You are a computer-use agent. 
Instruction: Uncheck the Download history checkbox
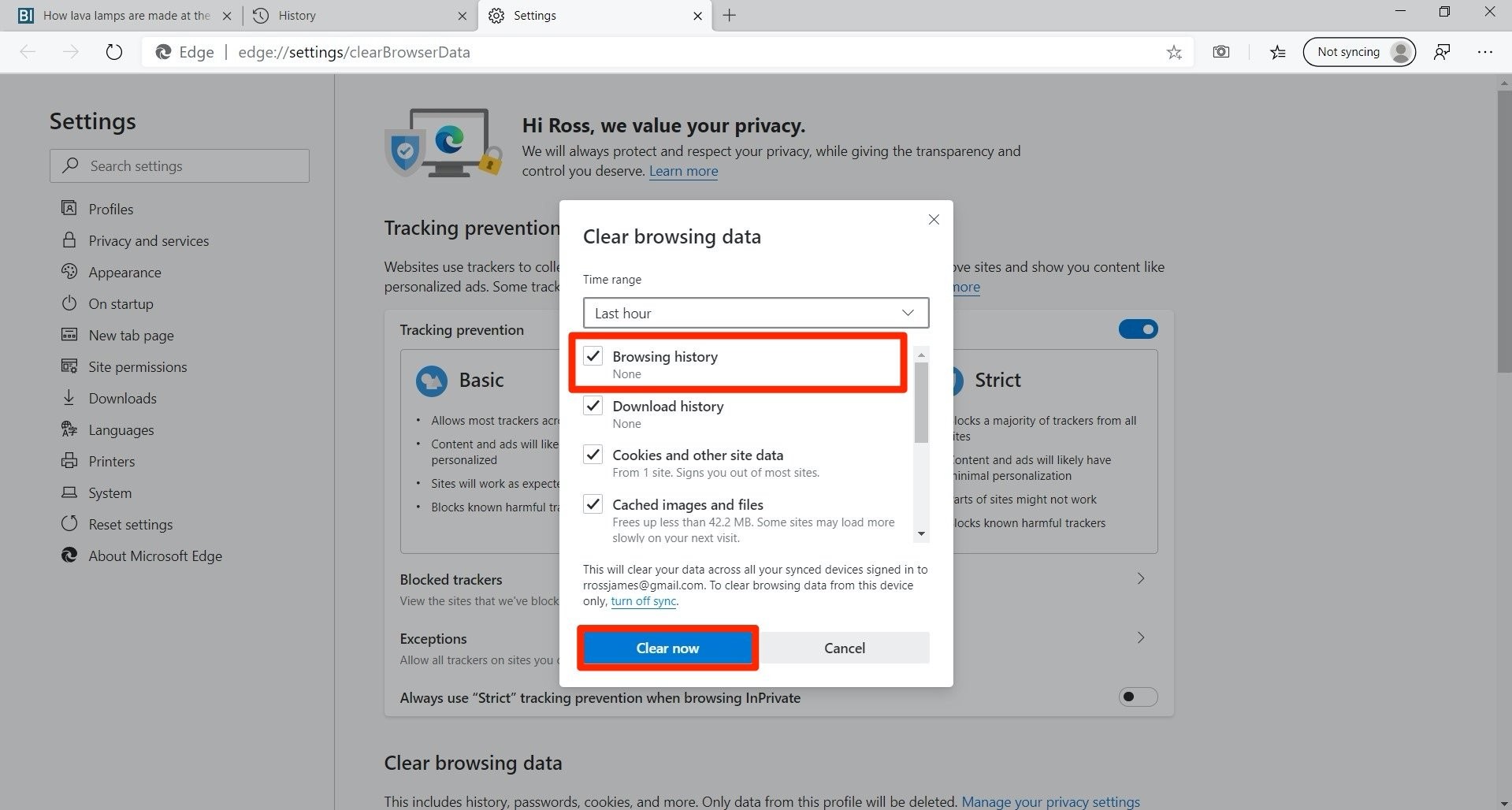click(593, 406)
